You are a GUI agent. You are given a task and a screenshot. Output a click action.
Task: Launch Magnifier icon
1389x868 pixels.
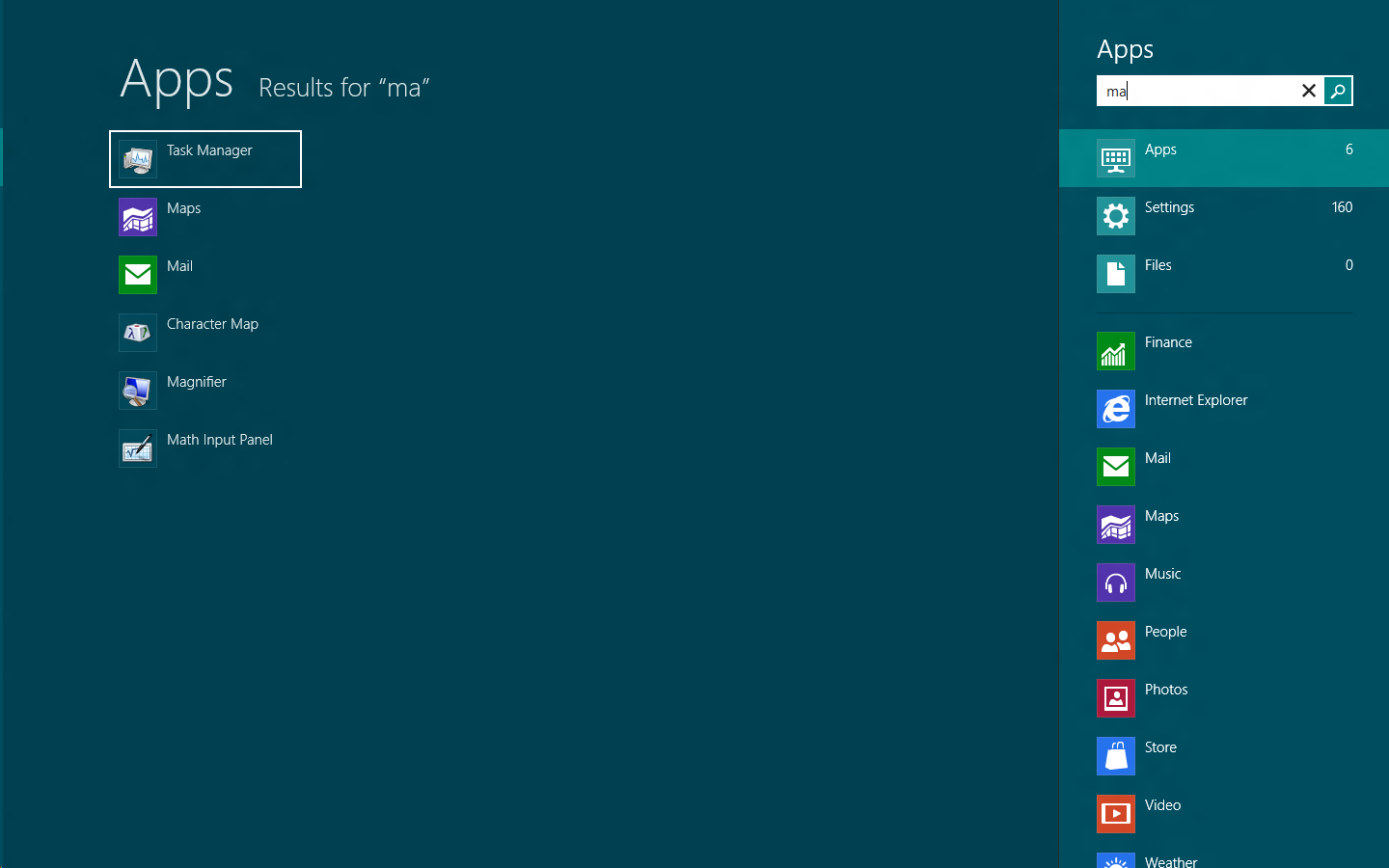coord(138,391)
